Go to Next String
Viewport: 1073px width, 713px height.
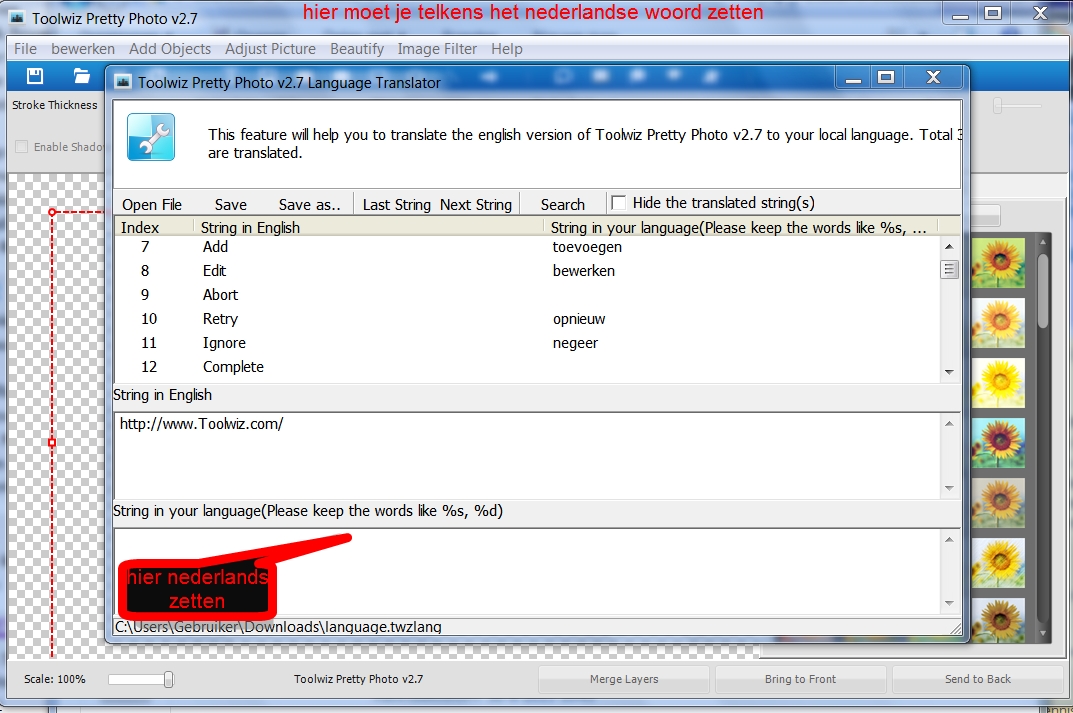476,205
